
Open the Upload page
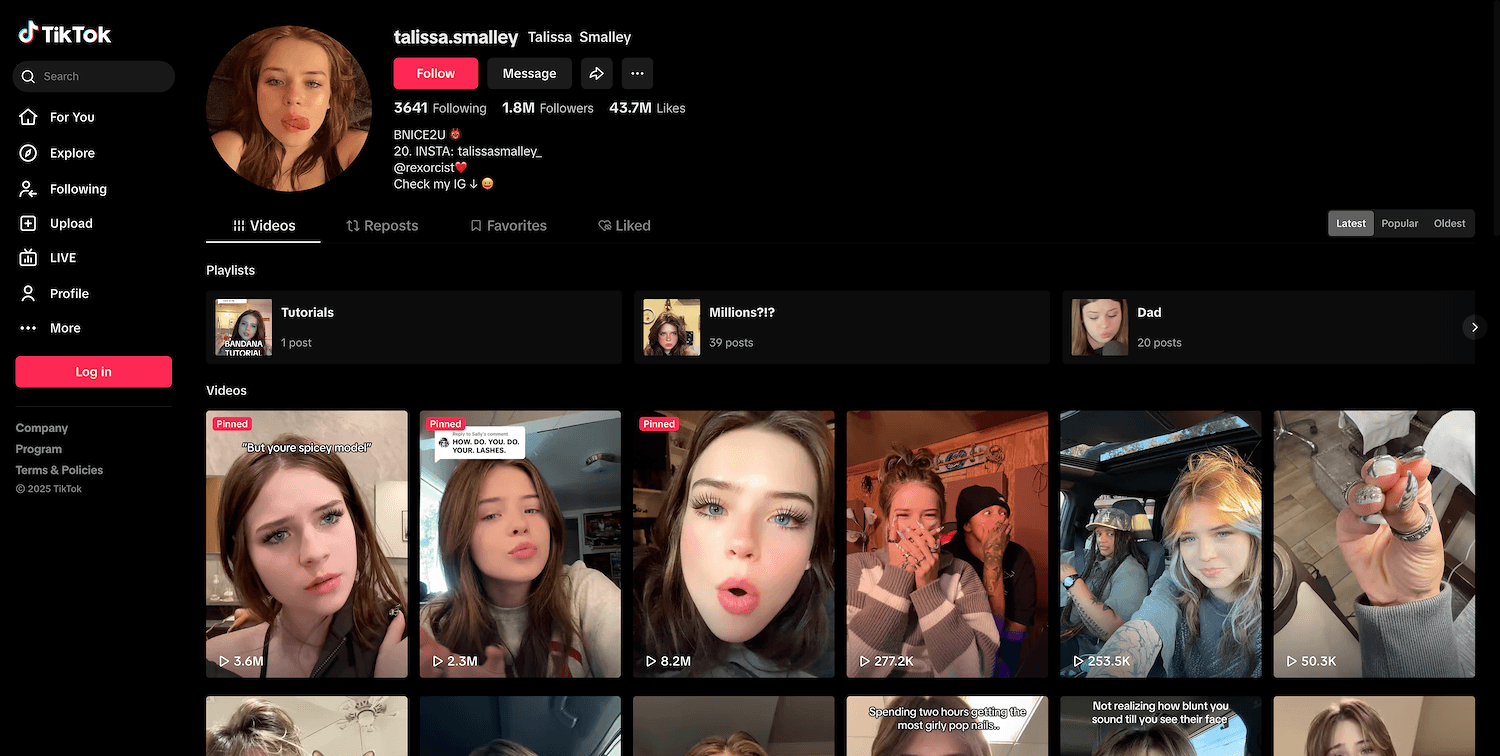70,224
